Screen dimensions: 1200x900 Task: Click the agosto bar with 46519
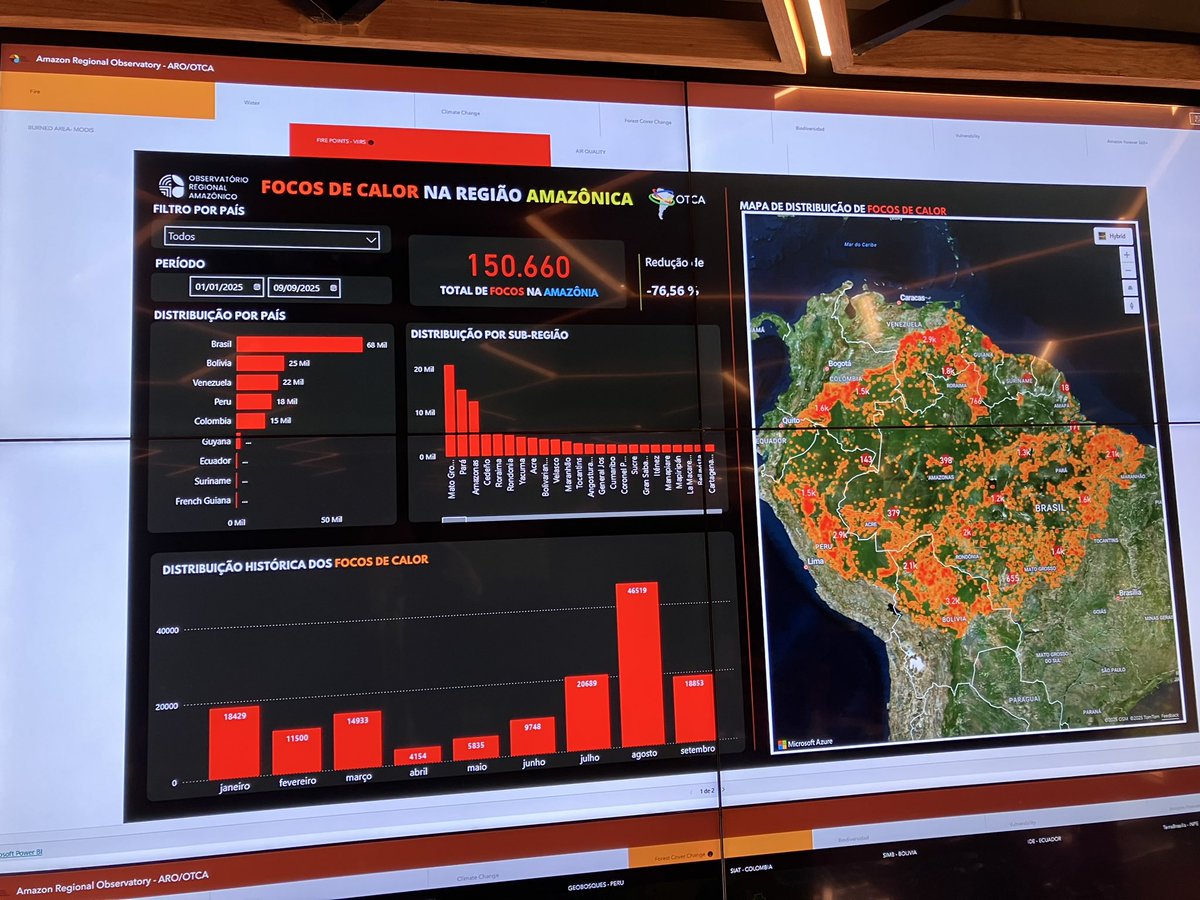[638, 664]
